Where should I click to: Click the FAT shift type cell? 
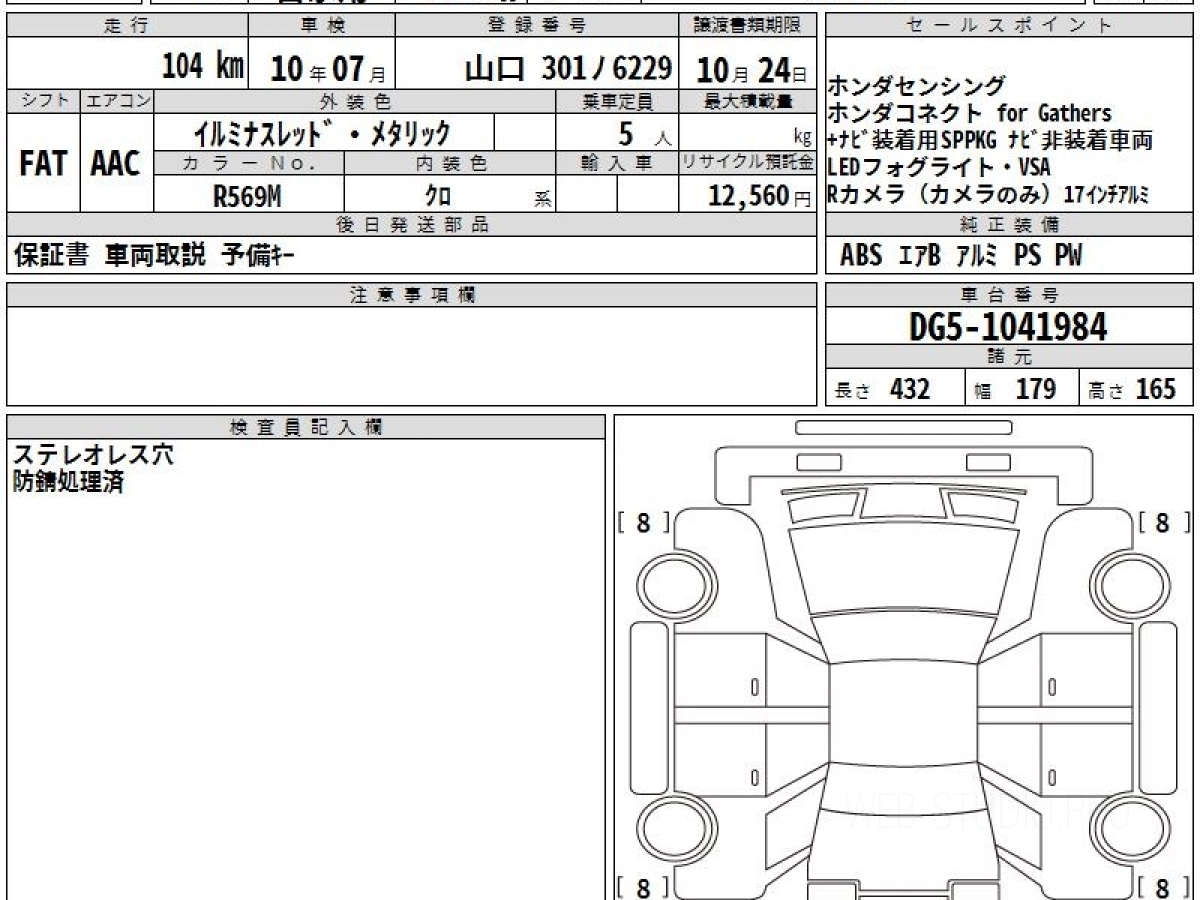click(x=43, y=164)
